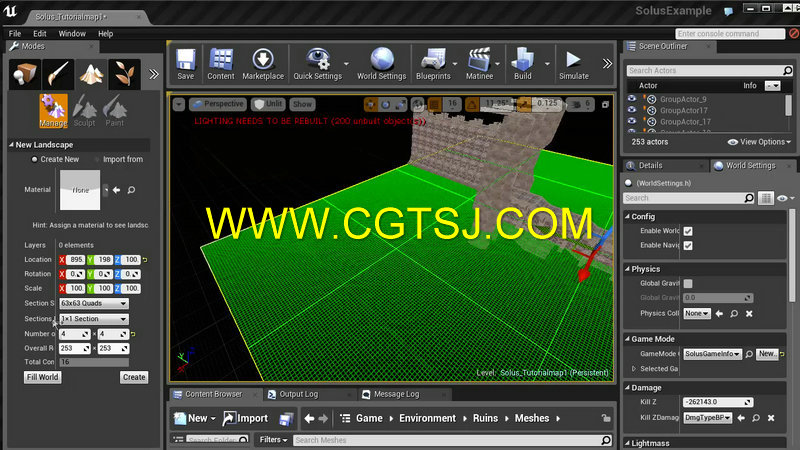Viewport: 800px width, 450px height.
Task: Browse to GameMode asset magnifier
Action: [x=749, y=354]
